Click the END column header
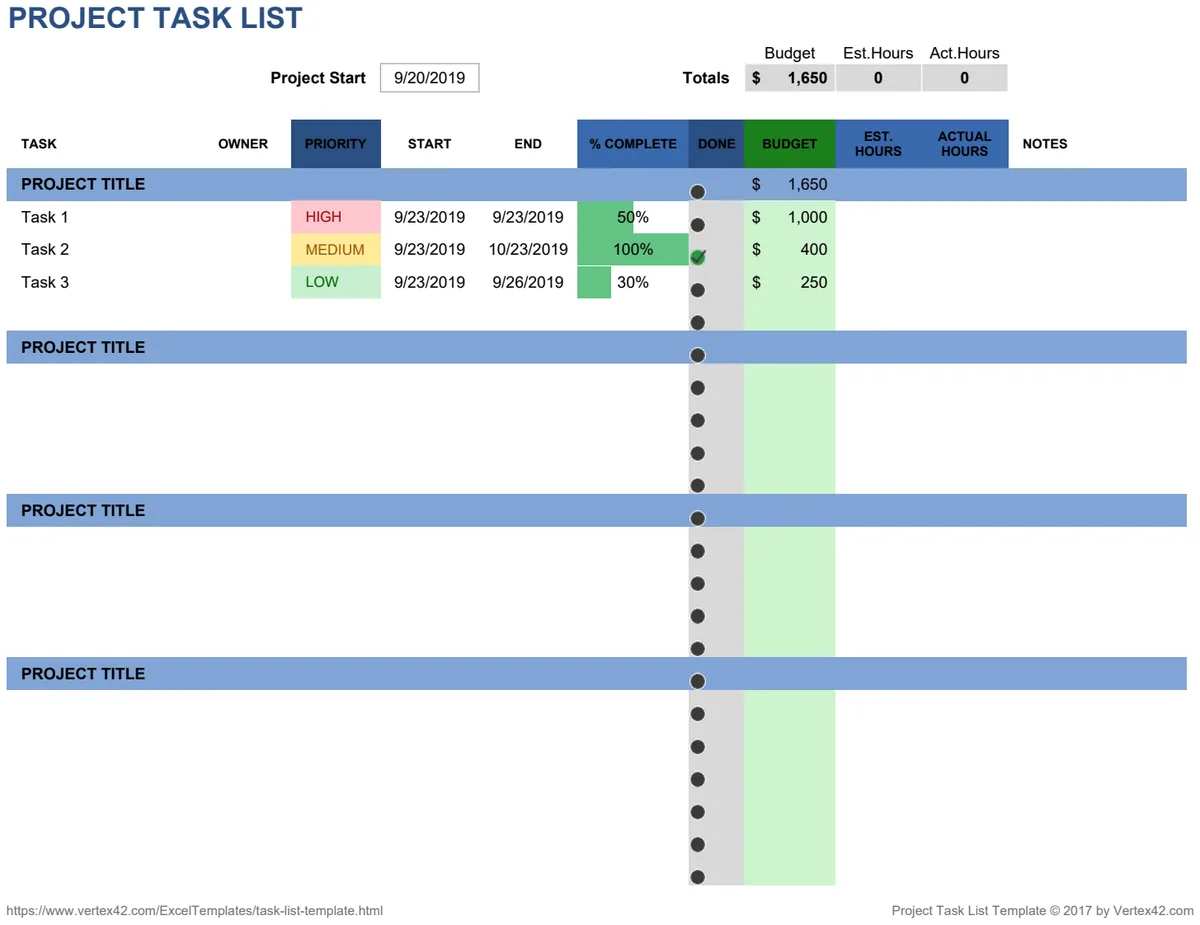The height and width of the screenshot is (925, 1200). [x=528, y=144]
